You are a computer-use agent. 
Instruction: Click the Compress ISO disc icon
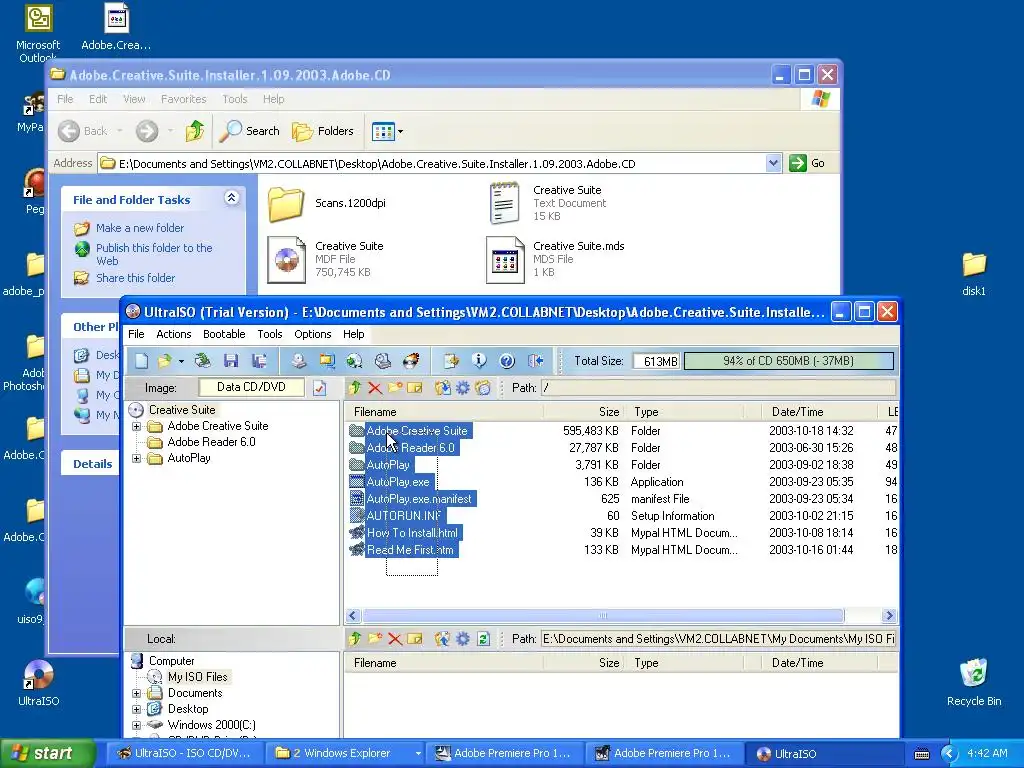355,360
